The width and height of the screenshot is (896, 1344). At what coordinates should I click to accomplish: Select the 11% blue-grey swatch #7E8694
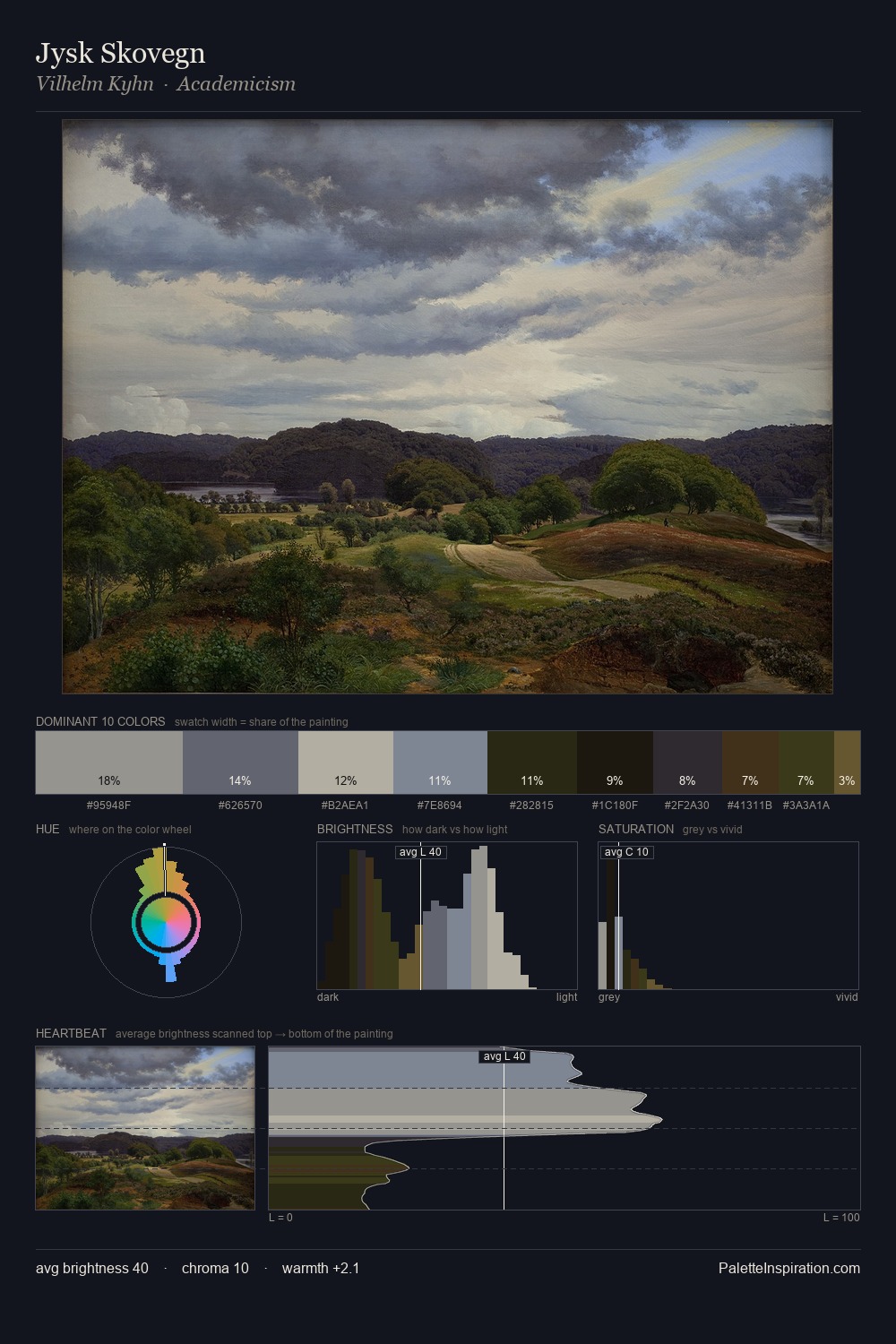coord(440,762)
